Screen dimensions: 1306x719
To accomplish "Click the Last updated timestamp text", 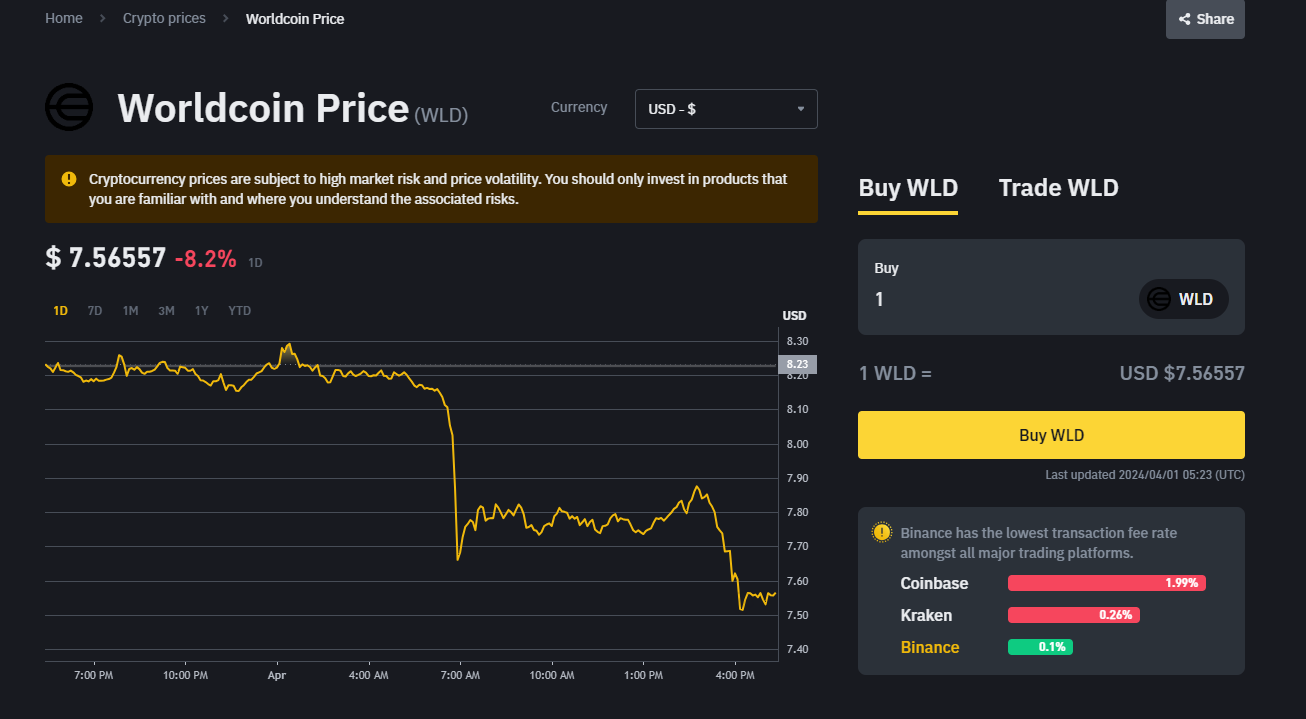I will [1145, 475].
